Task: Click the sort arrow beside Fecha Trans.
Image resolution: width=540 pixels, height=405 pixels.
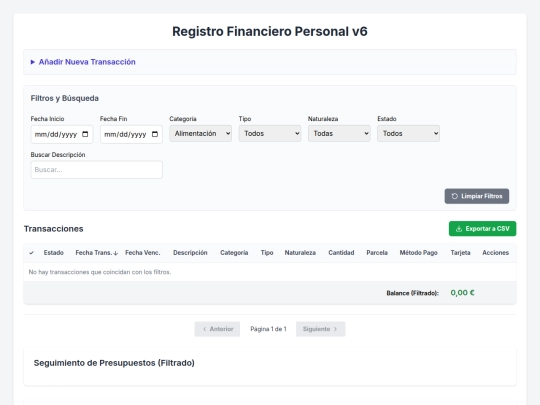Action: (116, 253)
